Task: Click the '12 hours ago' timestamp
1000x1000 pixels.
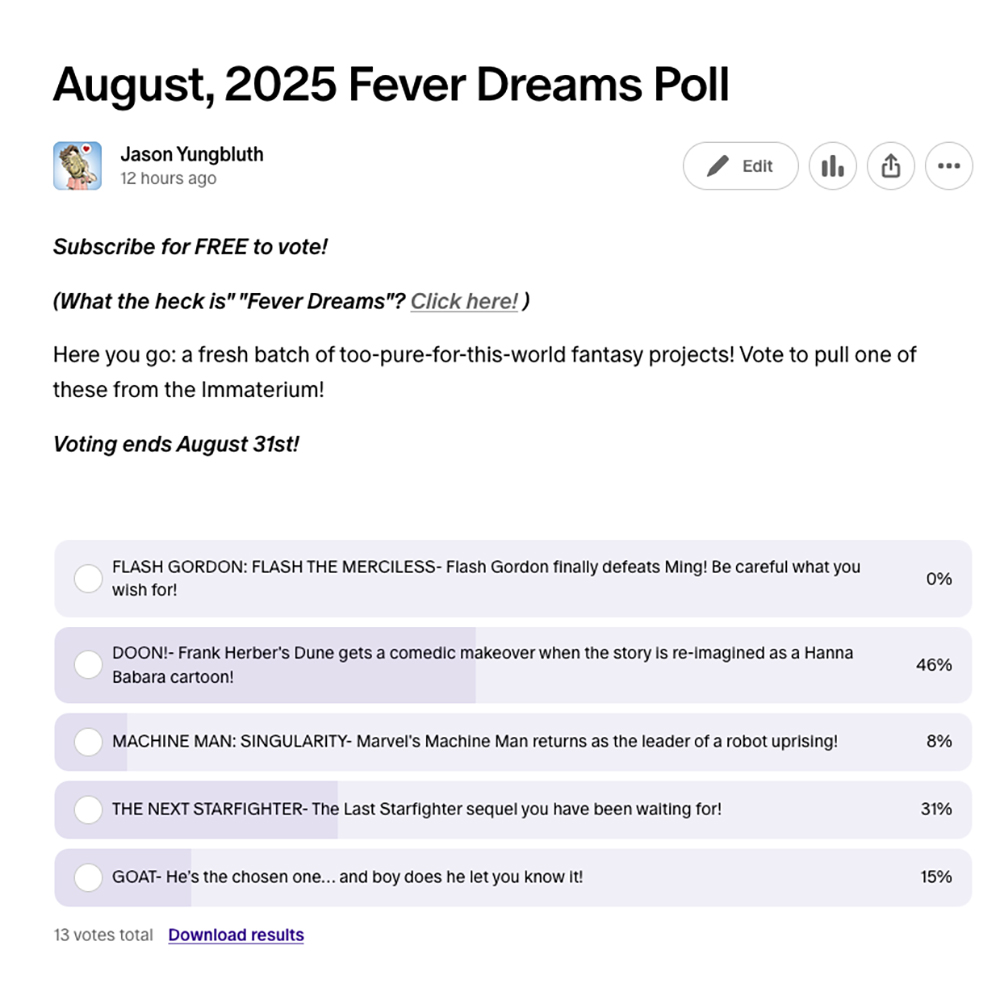Action: click(168, 179)
